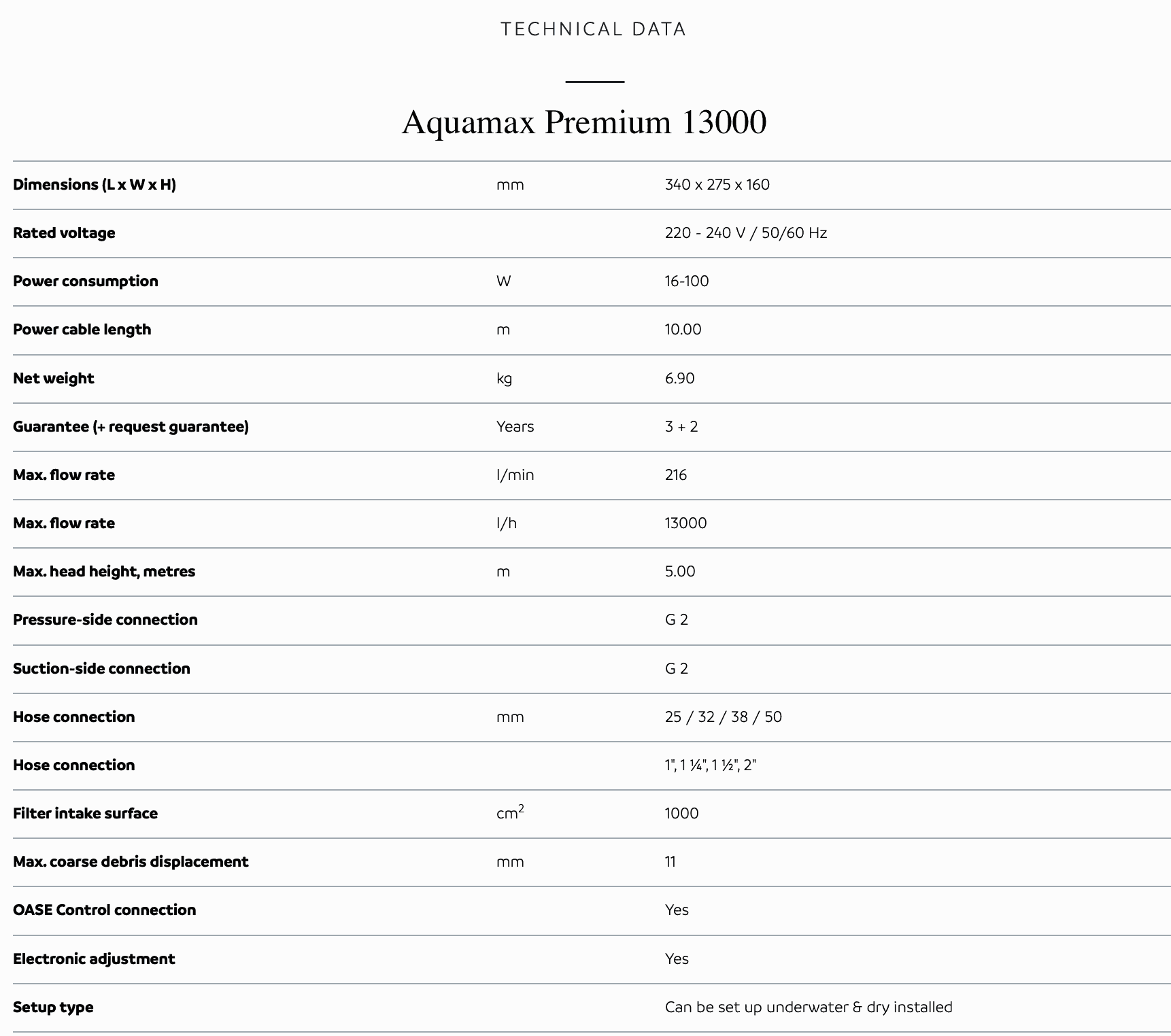Click the l/min unit for Max. flow rate
This screenshot has height=1036, width=1171.
point(515,475)
